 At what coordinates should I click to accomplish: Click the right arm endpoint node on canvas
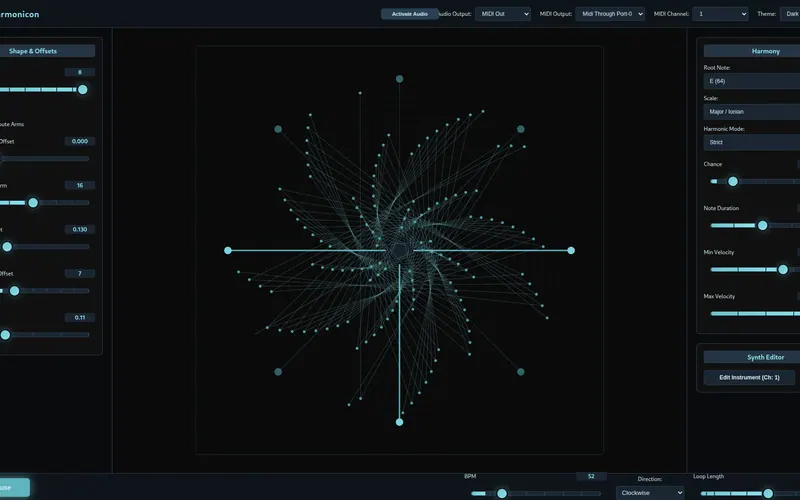point(571,251)
